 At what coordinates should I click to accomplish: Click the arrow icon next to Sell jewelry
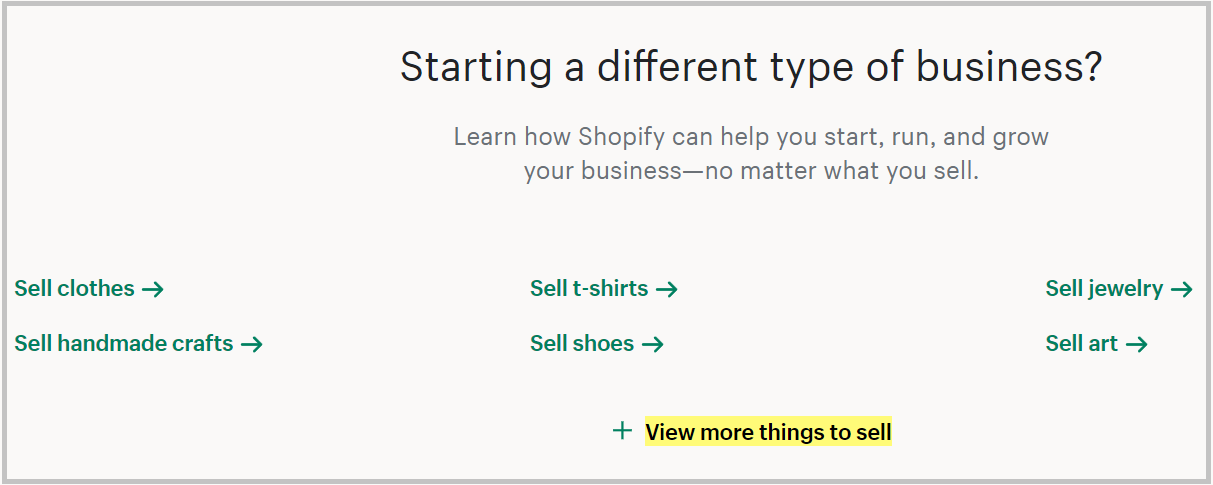tap(1182, 290)
